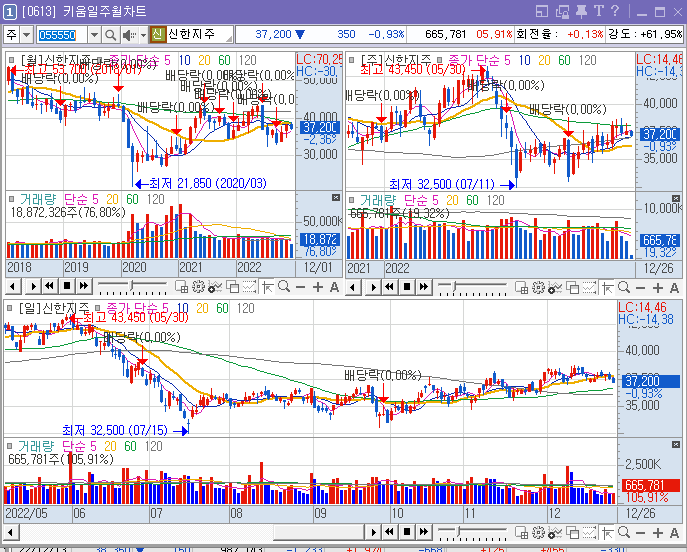
Task: Step monthly chart back one bar
Action: coord(13,287)
